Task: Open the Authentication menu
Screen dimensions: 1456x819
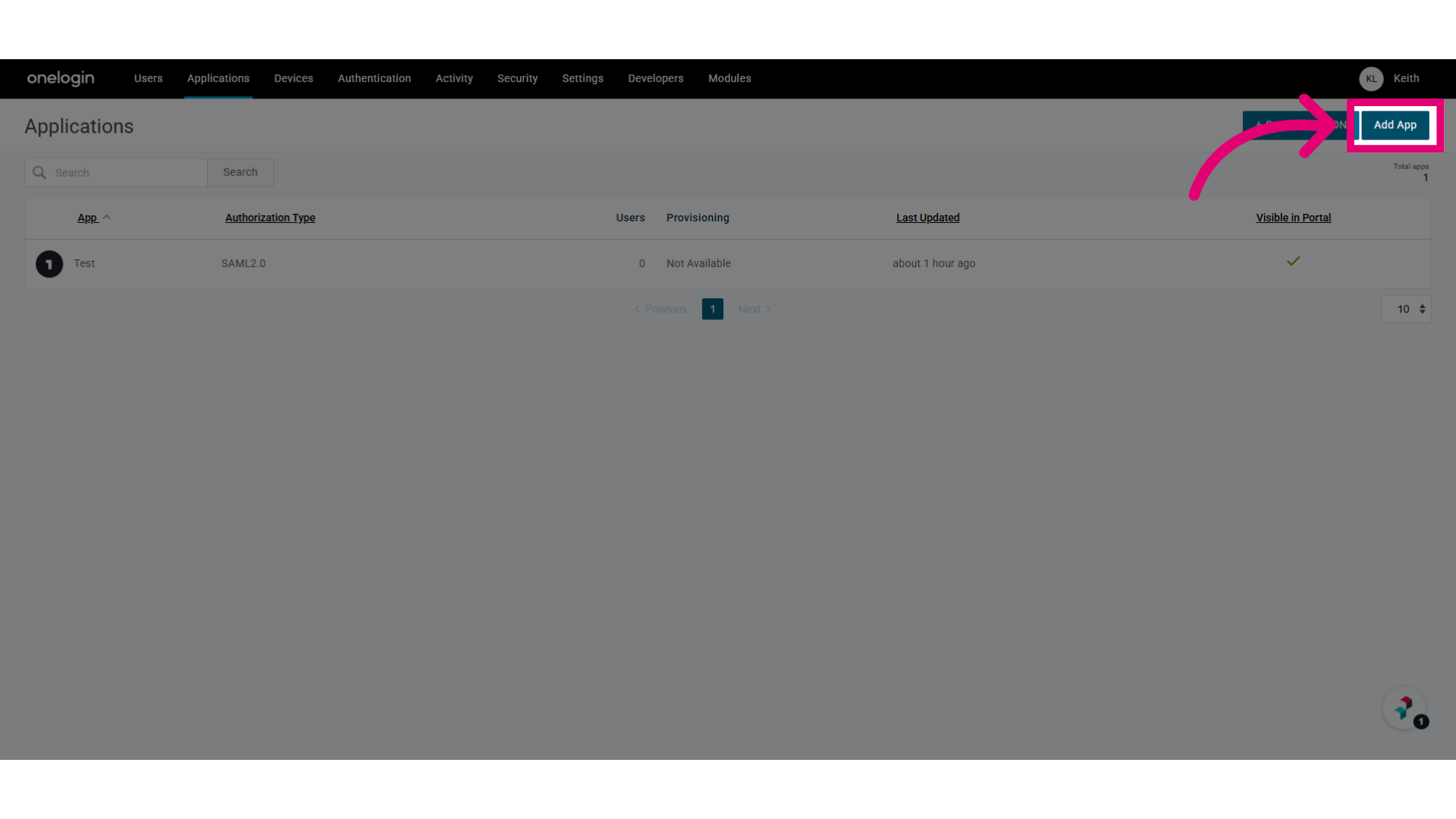Action: [x=375, y=78]
